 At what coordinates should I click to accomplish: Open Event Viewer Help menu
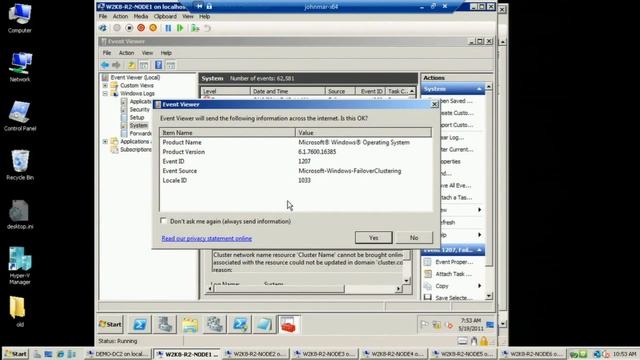tap(166, 53)
